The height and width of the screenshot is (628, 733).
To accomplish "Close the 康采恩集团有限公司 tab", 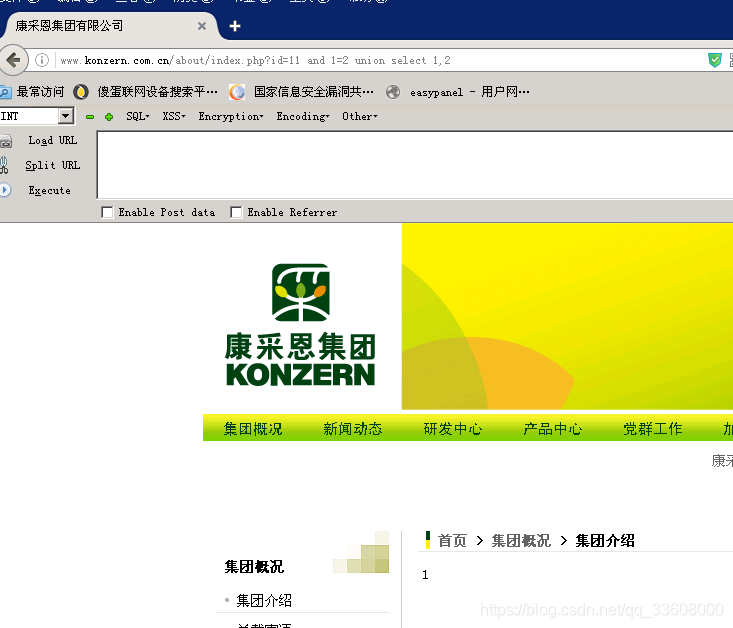I will tap(202, 26).
